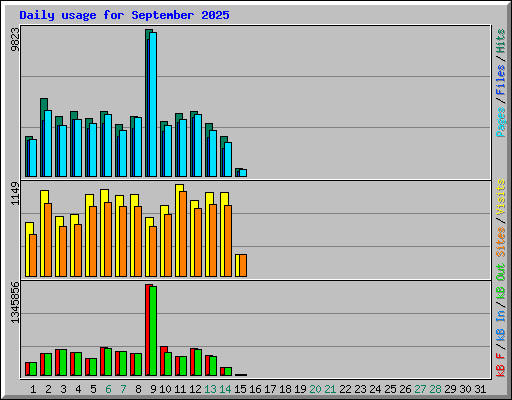Select day 20 on the x-axis
This screenshot has width=512, height=400.
(315, 389)
